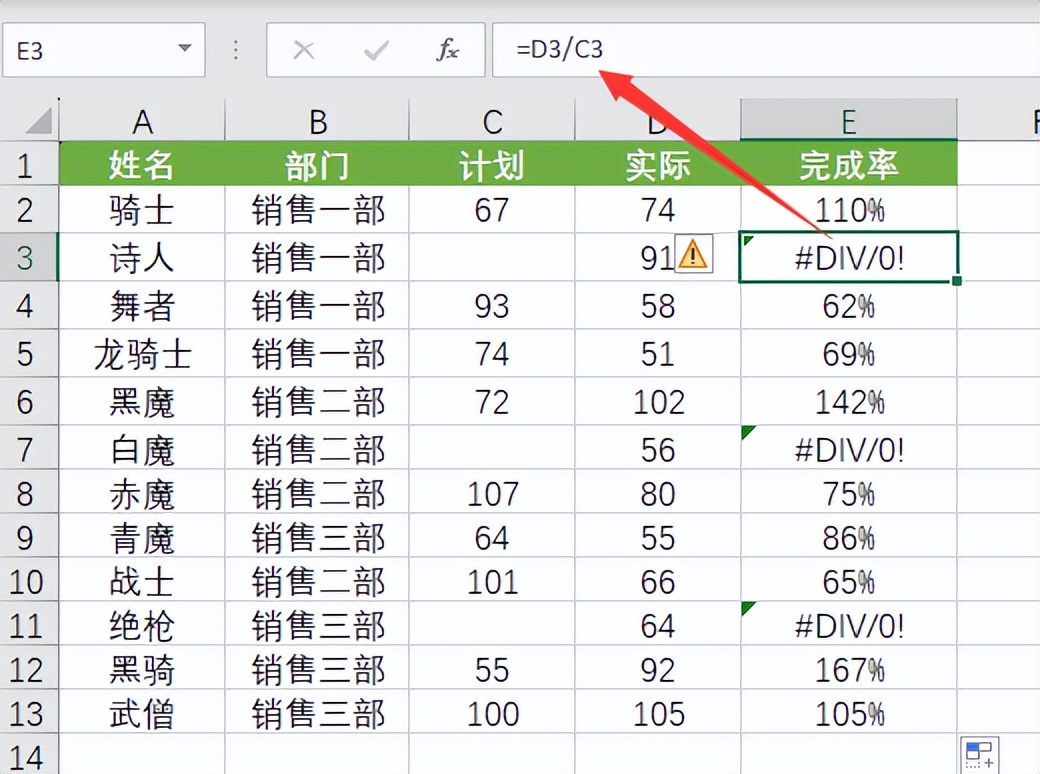
Task: Select column header E
Action: coord(848,120)
